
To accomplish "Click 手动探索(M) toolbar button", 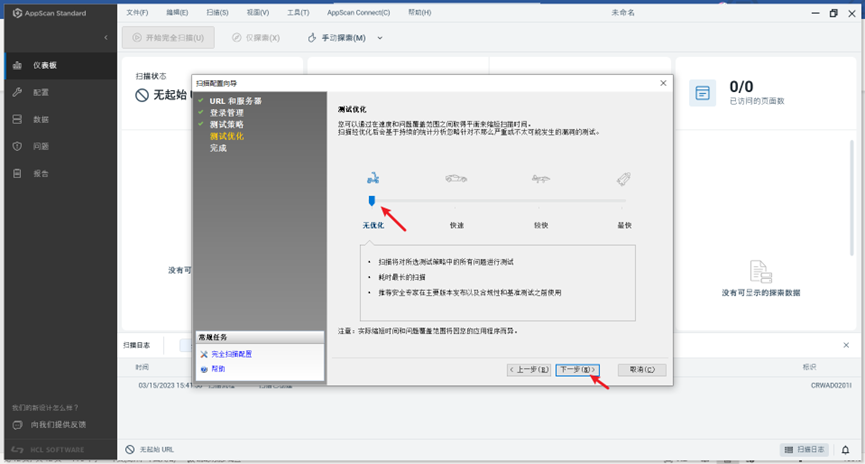I will [x=337, y=38].
